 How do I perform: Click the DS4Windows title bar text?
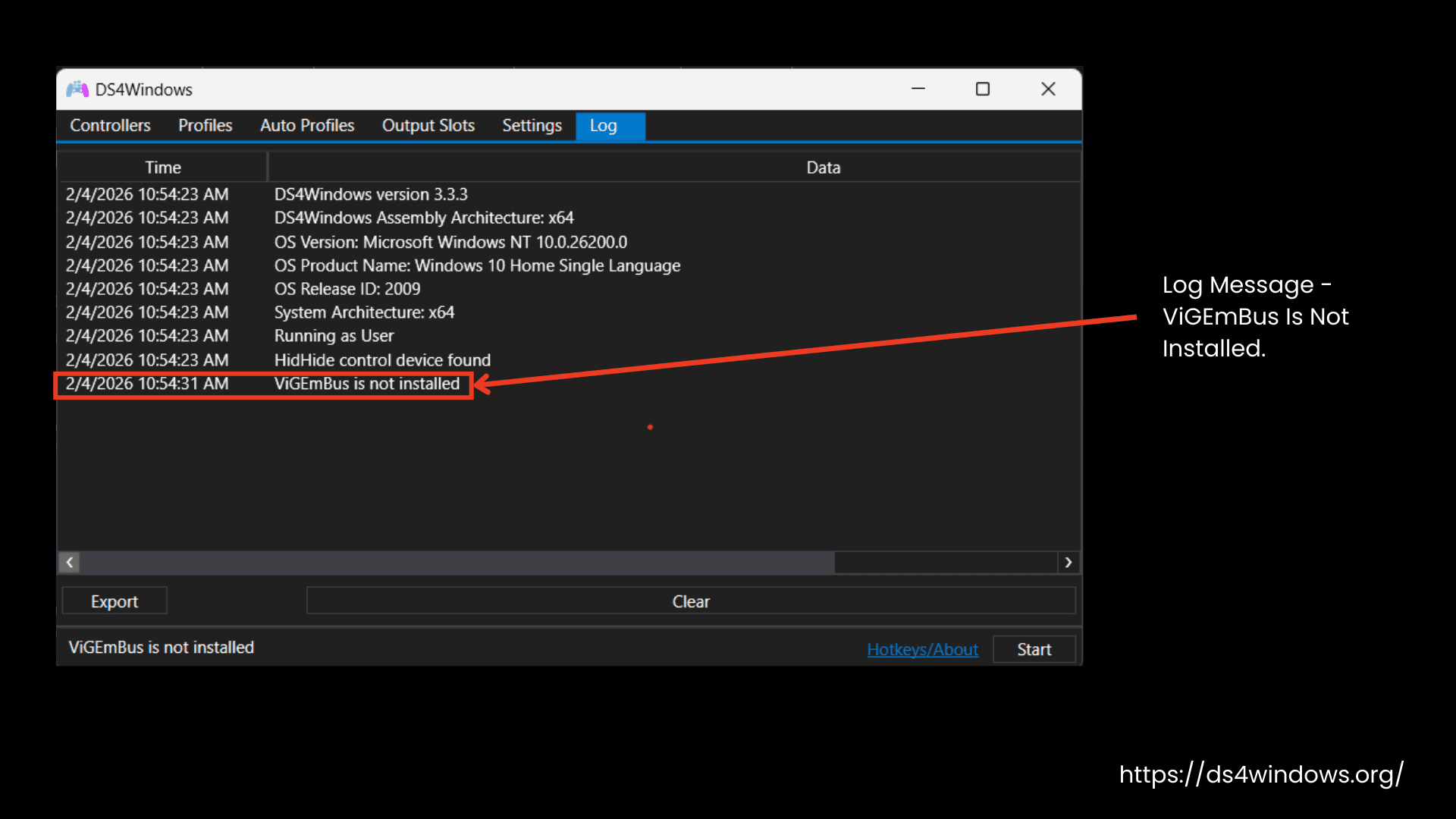coord(144,89)
